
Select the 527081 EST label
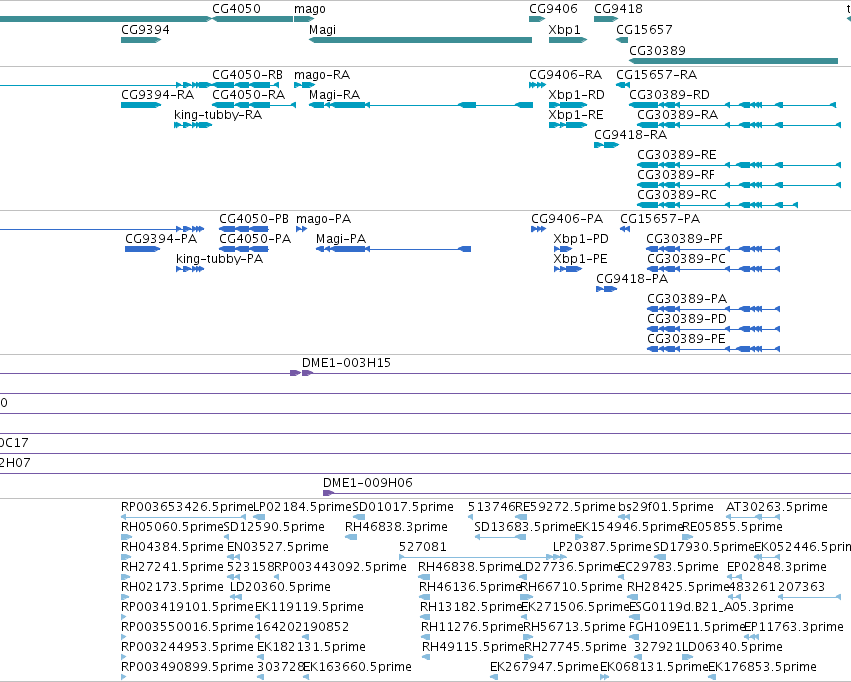pos(422,547)
